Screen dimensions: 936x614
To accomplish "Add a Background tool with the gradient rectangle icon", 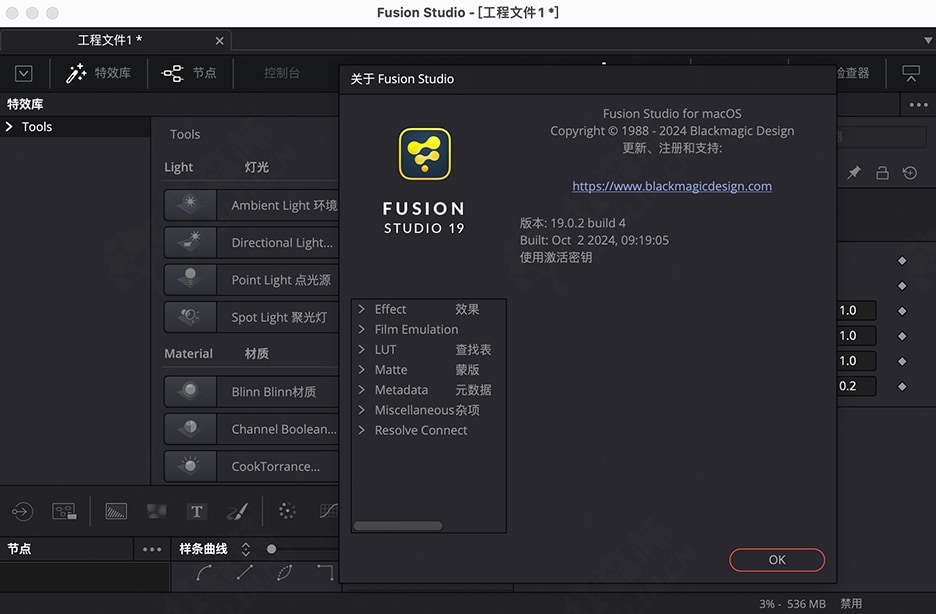I will tap(116, 511).
